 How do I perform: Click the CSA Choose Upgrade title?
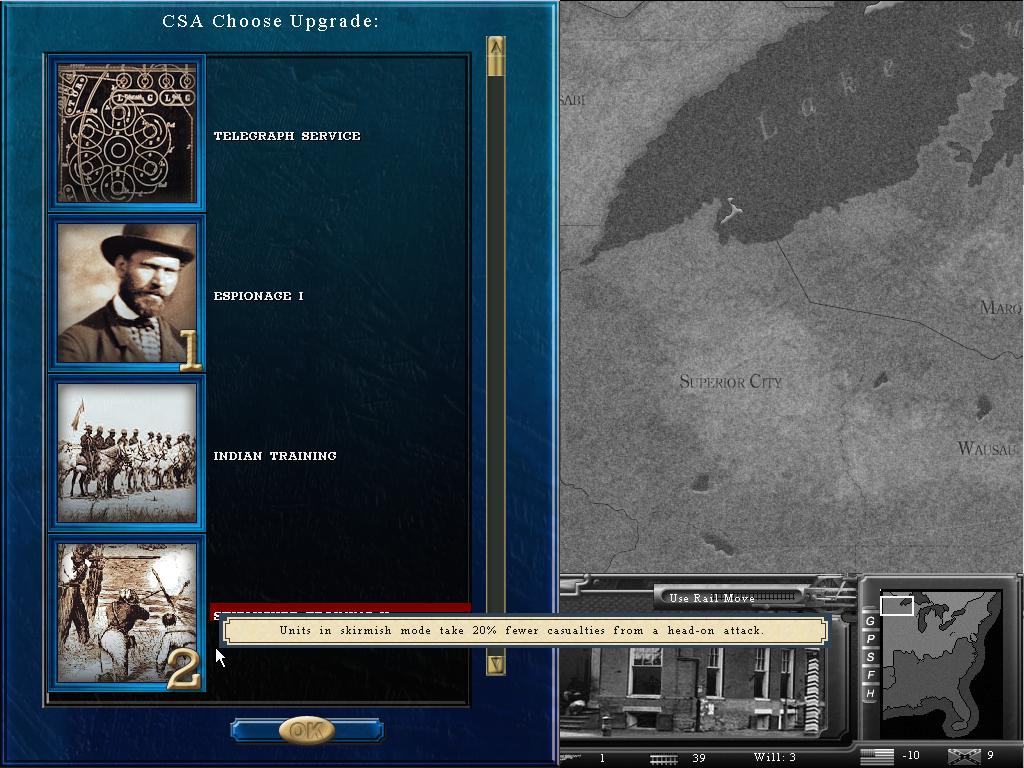270,21
